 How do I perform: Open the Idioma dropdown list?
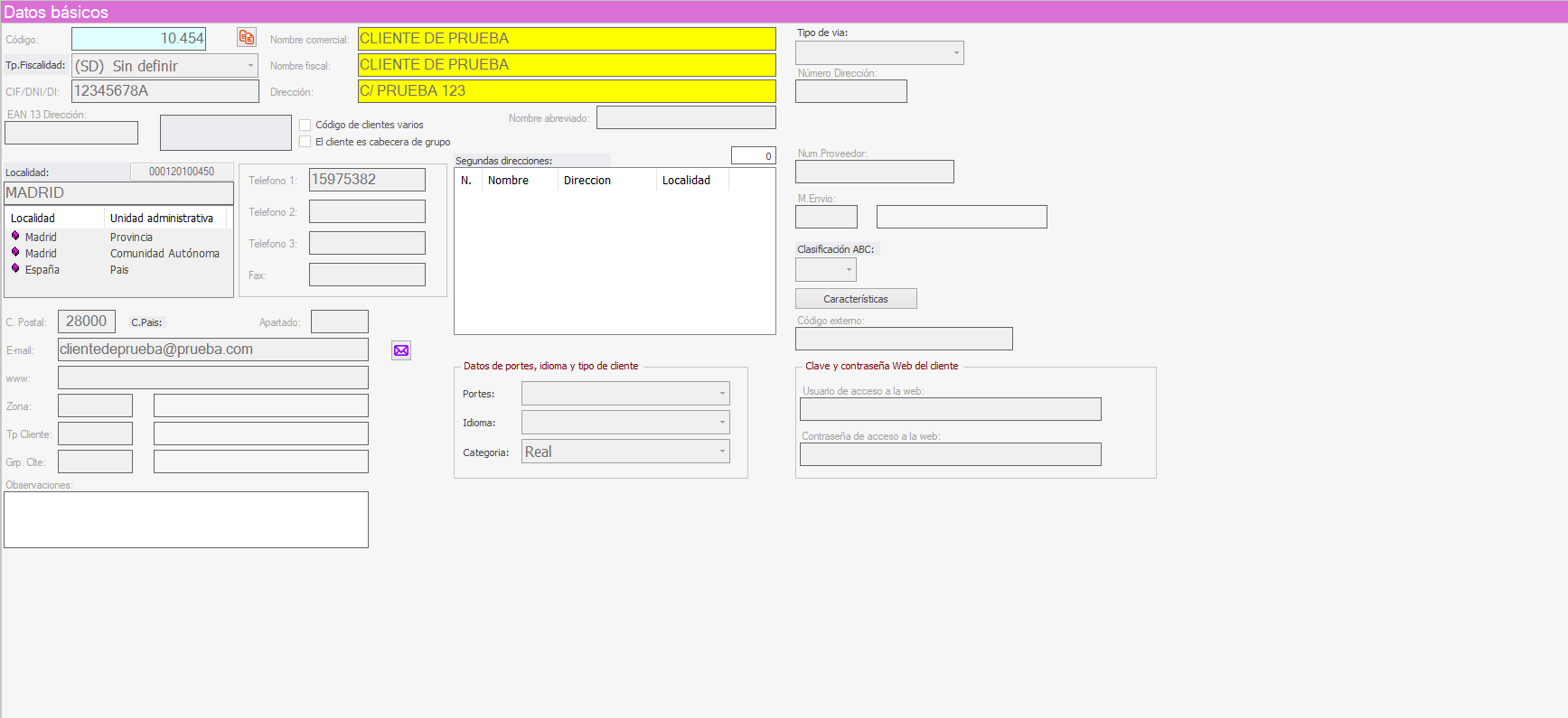click(721, 423)
